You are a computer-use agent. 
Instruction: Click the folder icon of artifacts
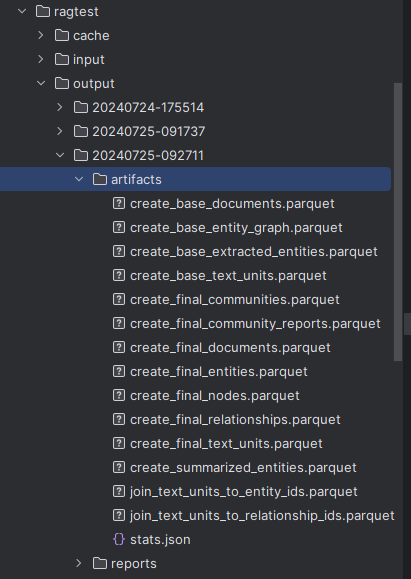tap(100, 179)
